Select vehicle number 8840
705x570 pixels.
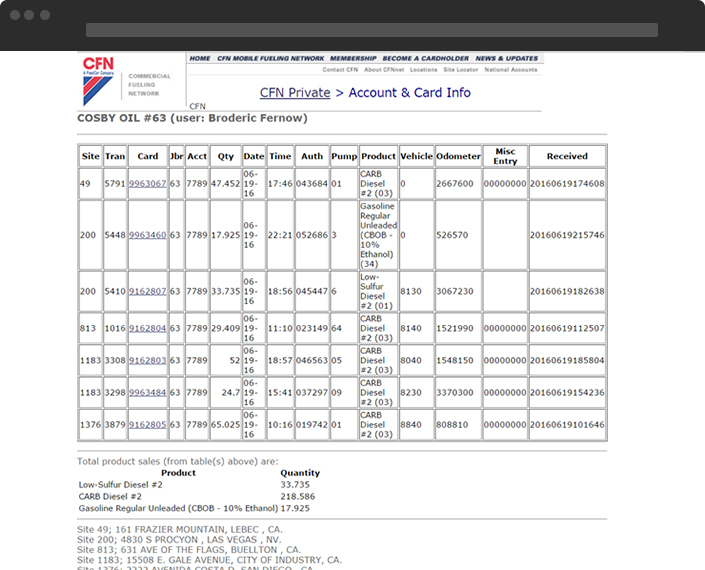411,425
